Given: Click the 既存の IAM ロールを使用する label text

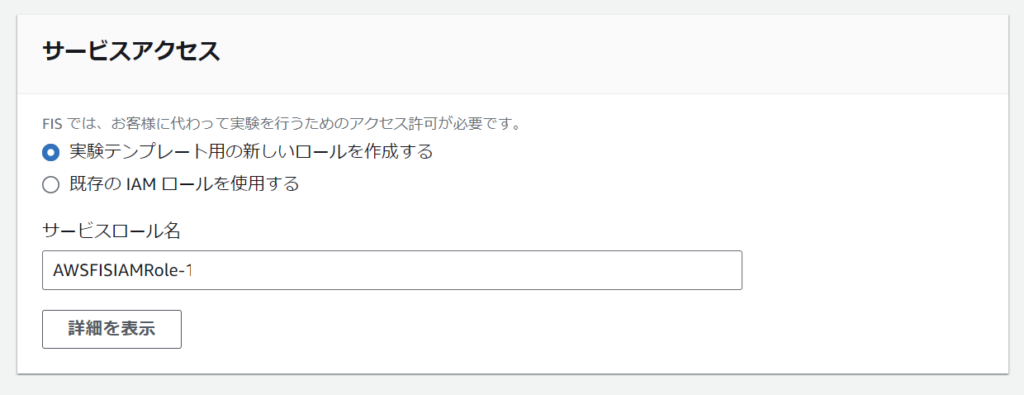Looking at the screenshot, I should click(184, 184).
